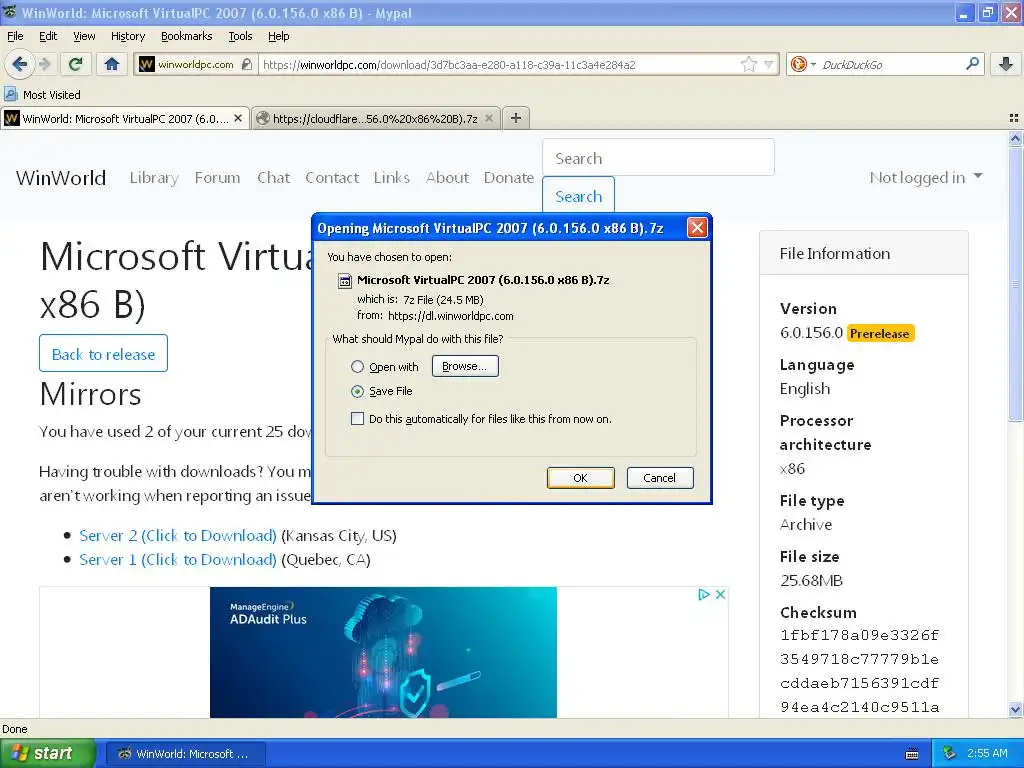Close the cloudflare 7z tab
This screenshot has width=1024, height=768.
pos(488,118)
